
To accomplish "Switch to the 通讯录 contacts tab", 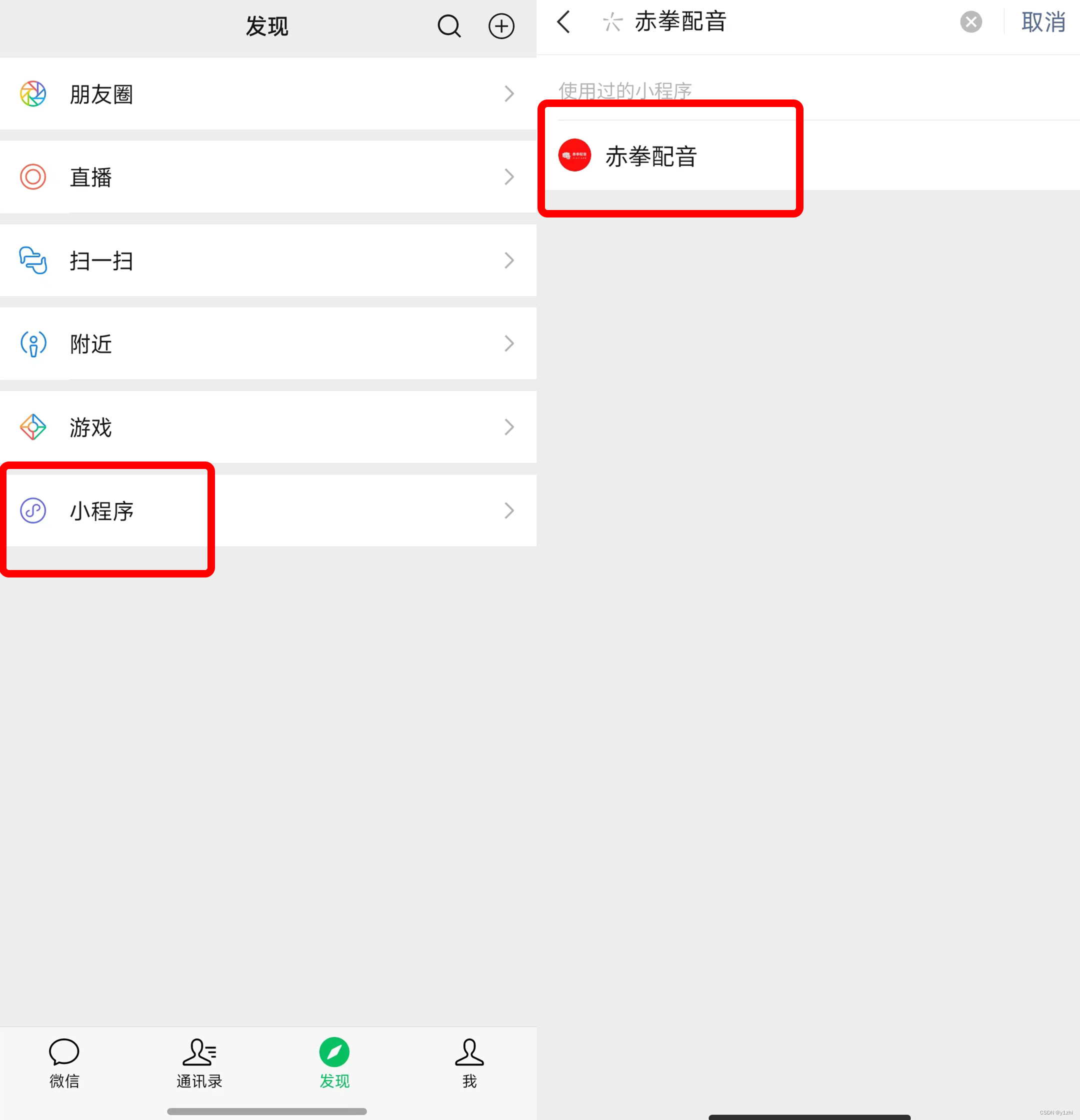I will tap(199, 1063).
